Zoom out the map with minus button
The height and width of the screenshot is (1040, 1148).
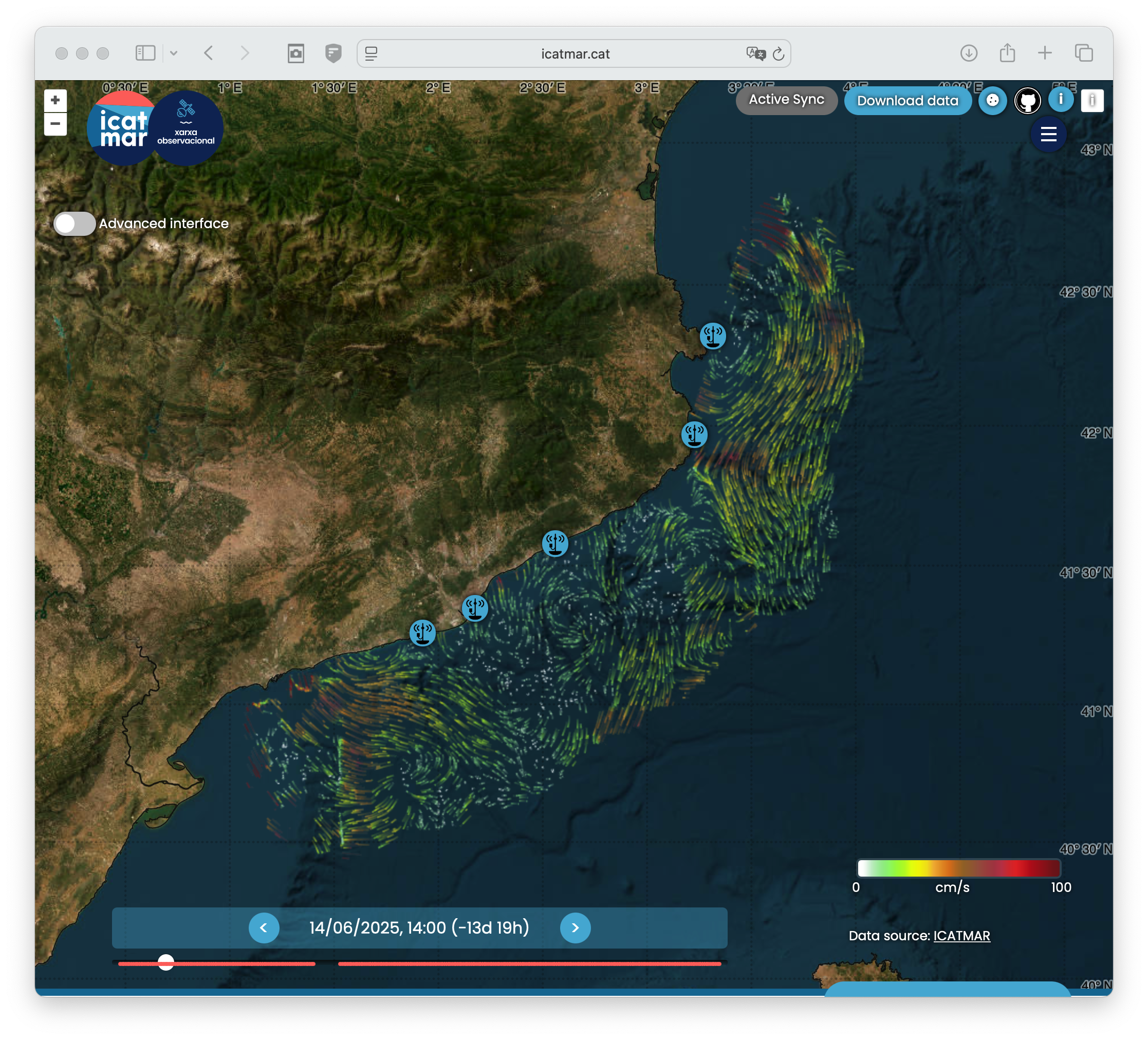[x=55, y=124]
